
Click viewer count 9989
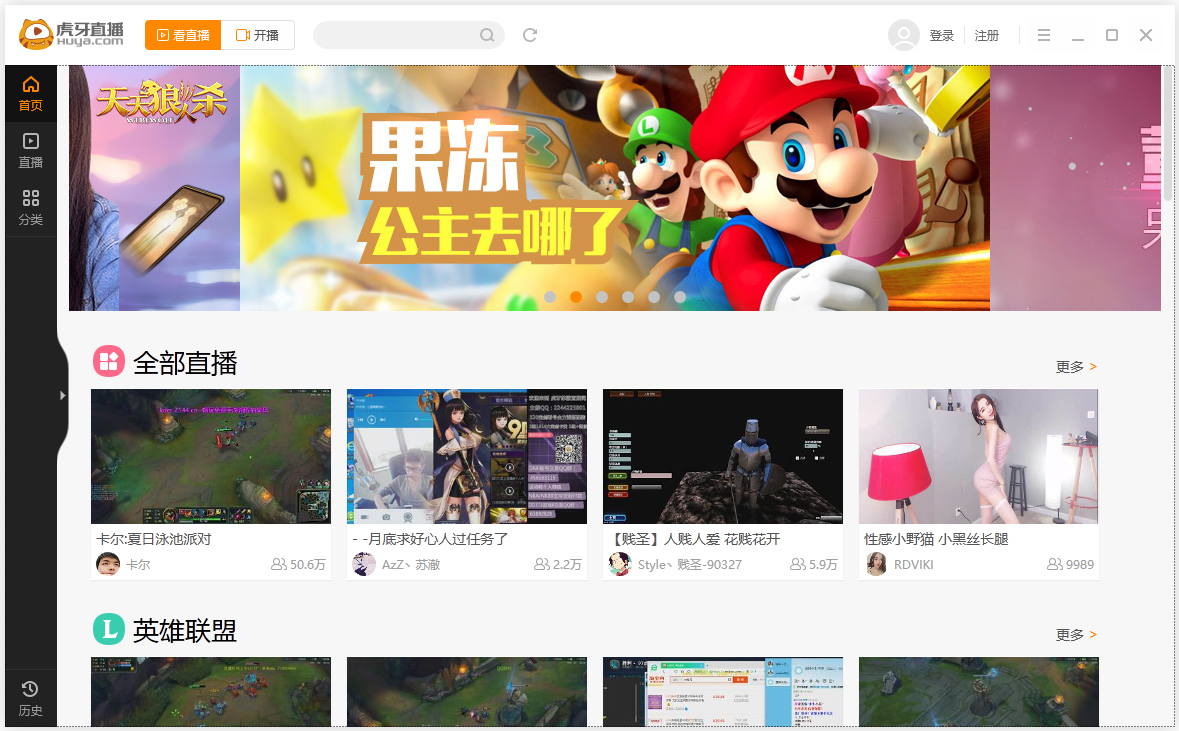point(1071,565)
